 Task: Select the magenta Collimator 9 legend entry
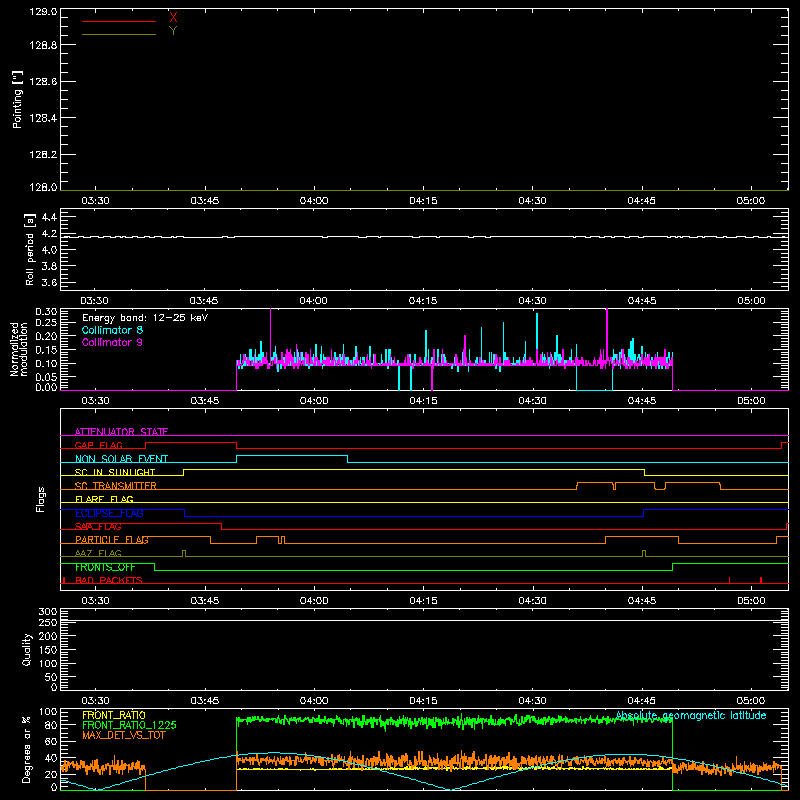(x=112, y=342)
